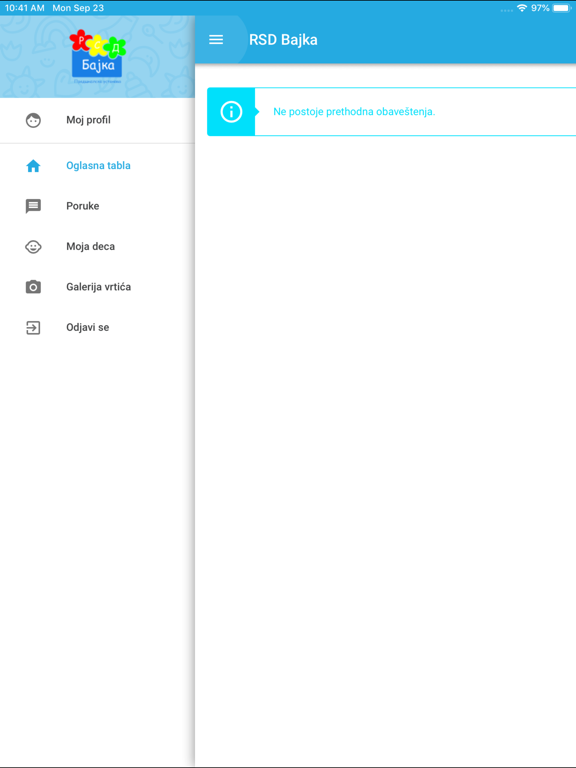
Task: Select Oglasna tabla in sidebar
Action: pos(97,166)
